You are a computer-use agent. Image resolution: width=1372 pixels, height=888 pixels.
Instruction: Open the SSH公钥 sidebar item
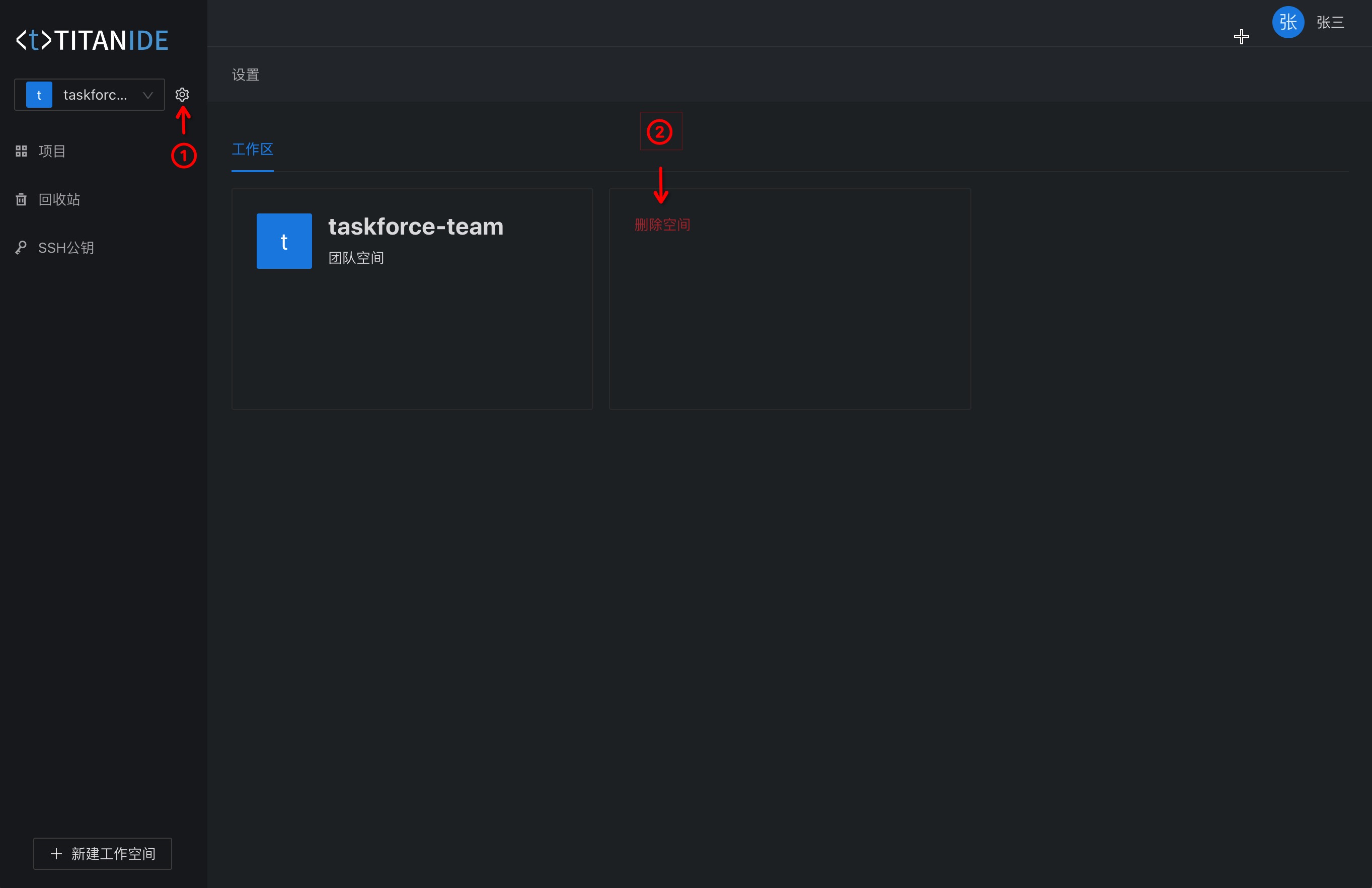point(66,248)
